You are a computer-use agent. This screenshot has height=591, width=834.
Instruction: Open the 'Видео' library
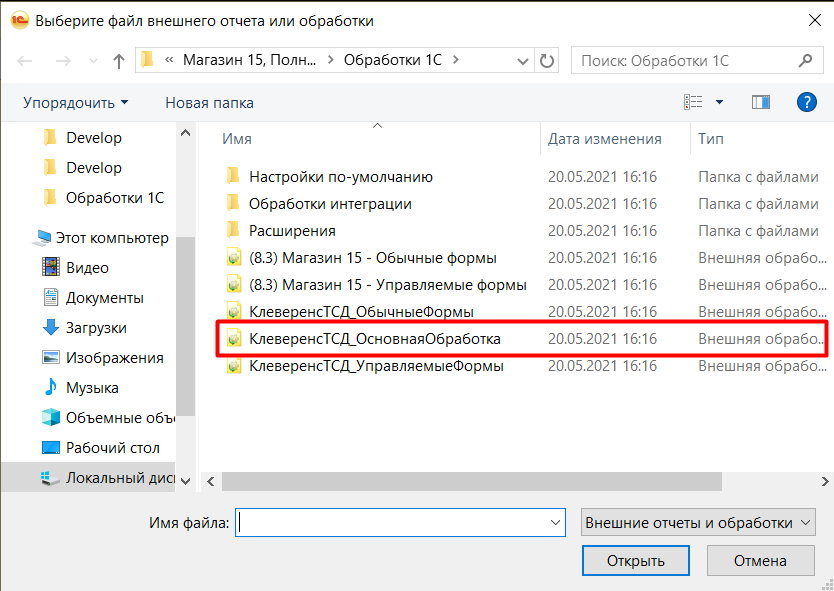(x=76, y=268)
